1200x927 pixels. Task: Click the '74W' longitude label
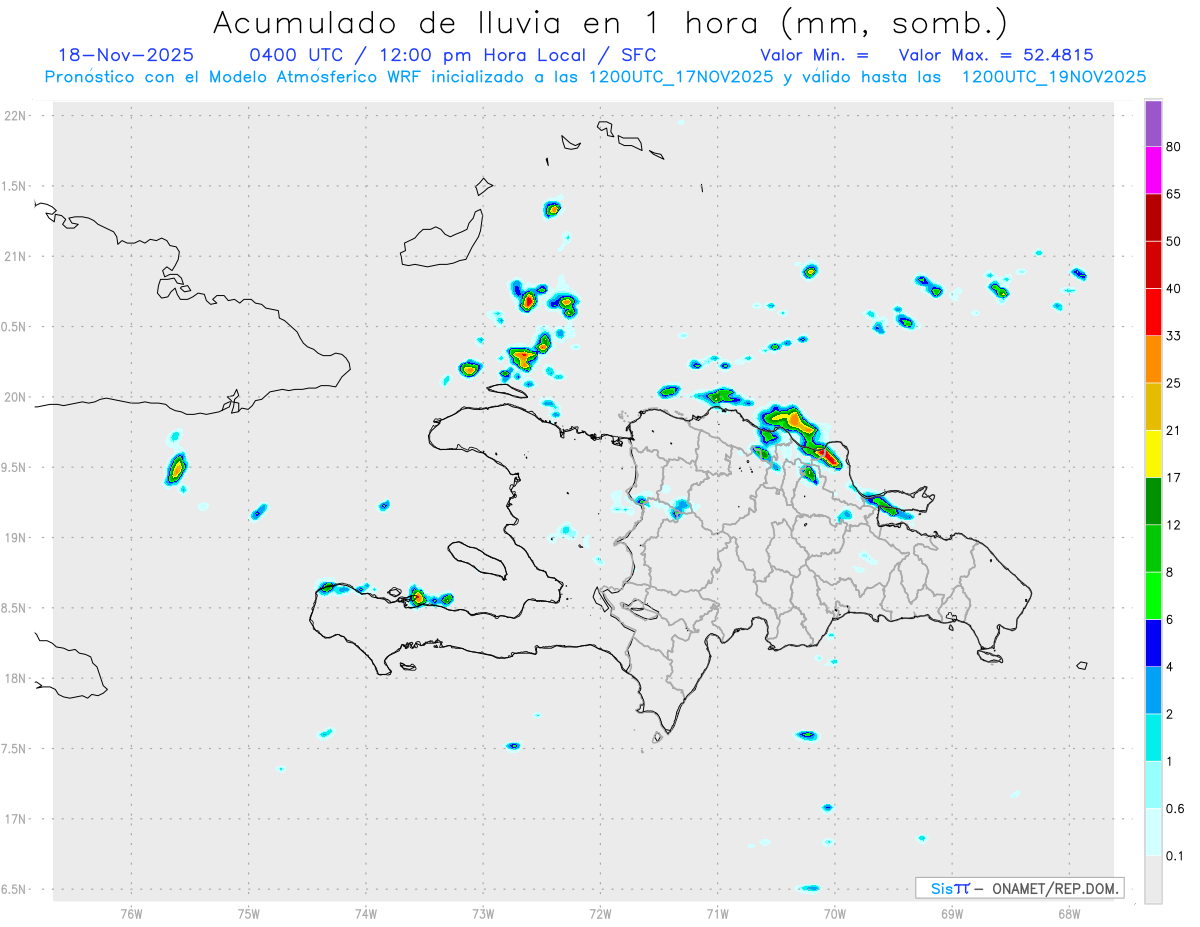[x=365, y=913]
